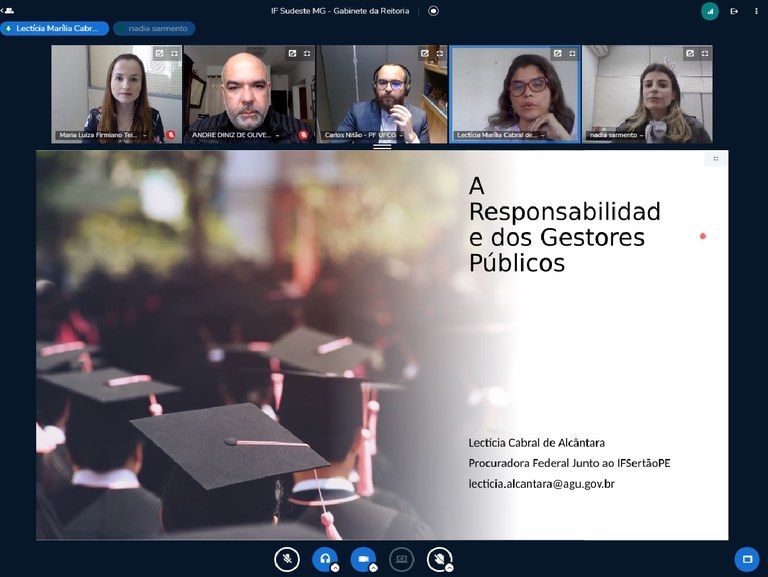768x577 pixels.
Task: Click the recording indicator beside meeting title
Action: pyautogui.click(x=433, y=11)
